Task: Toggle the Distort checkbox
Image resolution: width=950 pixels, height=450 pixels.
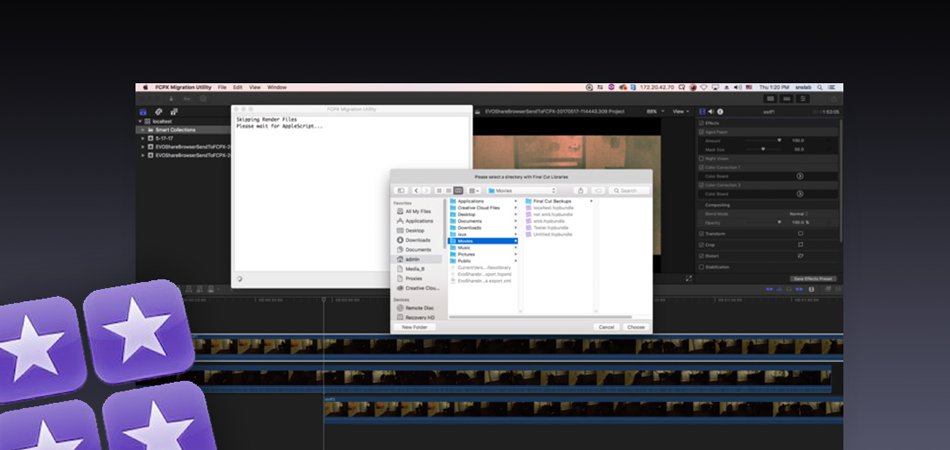Action: [x=702, y=256]
